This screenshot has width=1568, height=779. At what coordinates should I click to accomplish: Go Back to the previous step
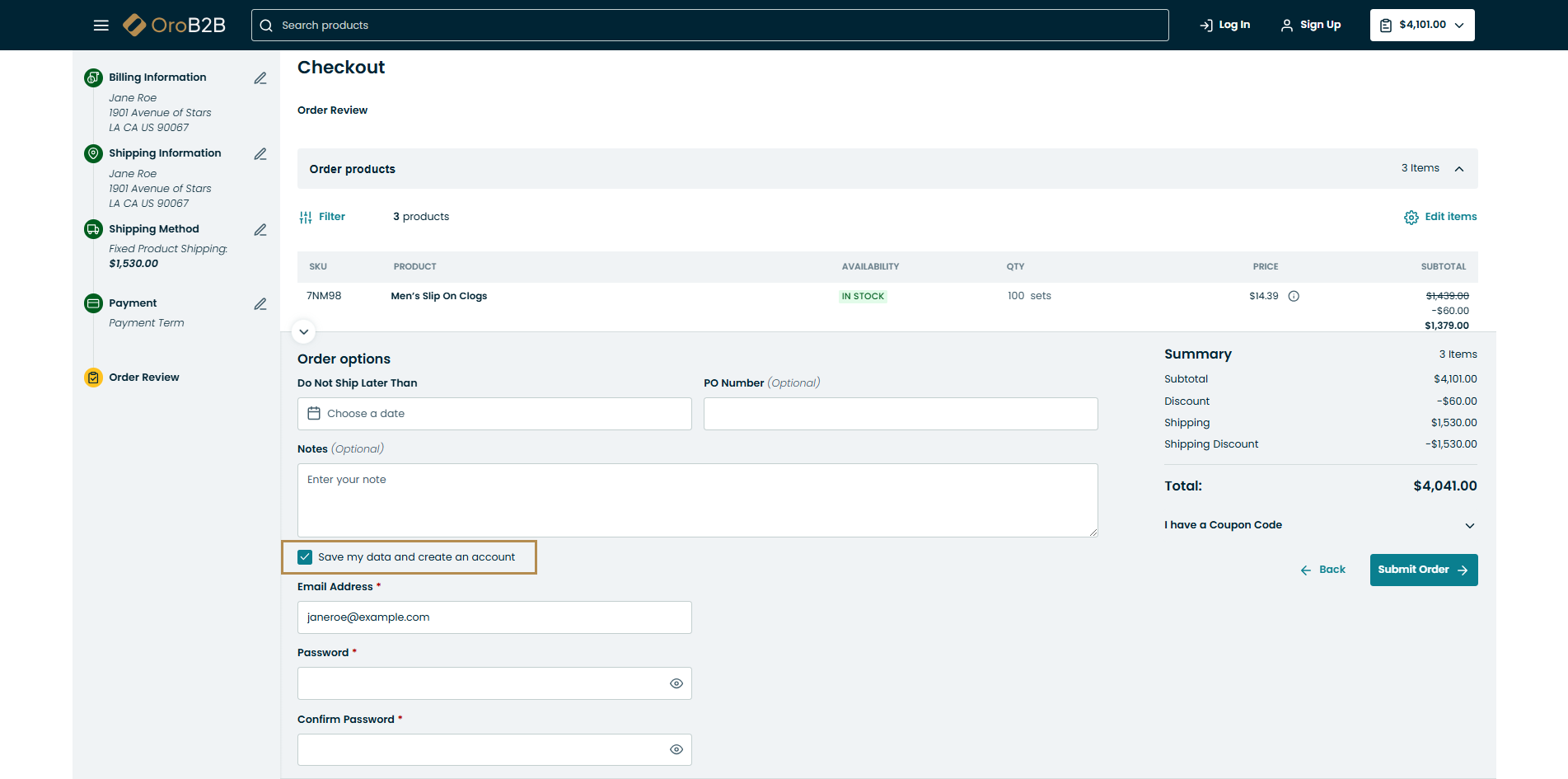(x=1323, y=570)
